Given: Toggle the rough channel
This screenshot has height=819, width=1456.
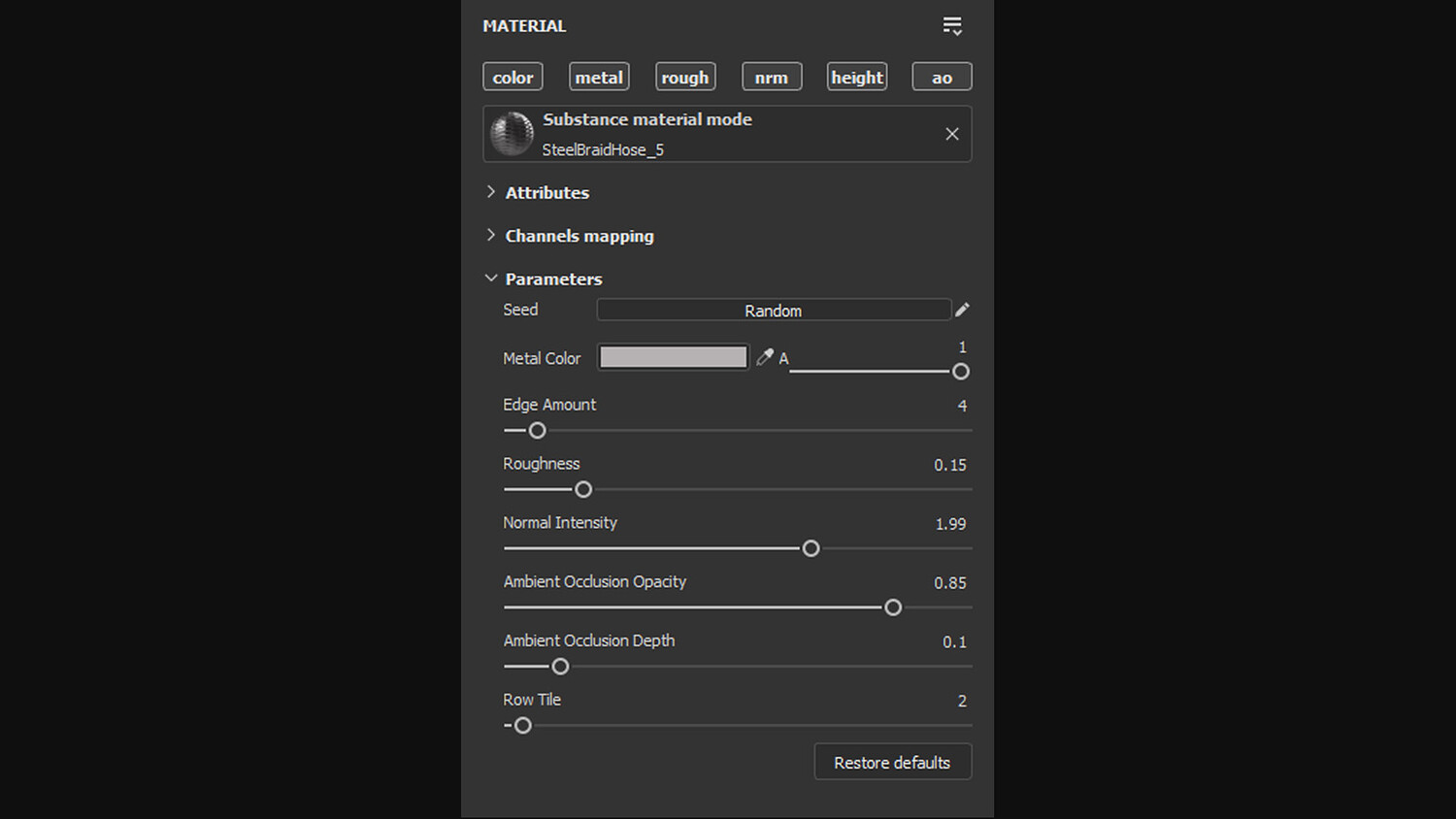Looking at the screenshot, I should pos(685,77).
